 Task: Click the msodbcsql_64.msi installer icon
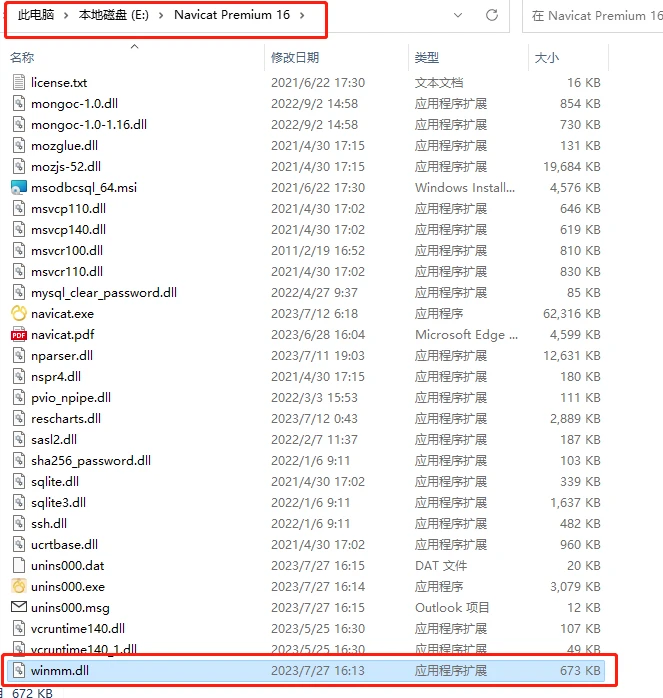pyautogui.click(x=19, y=188)
